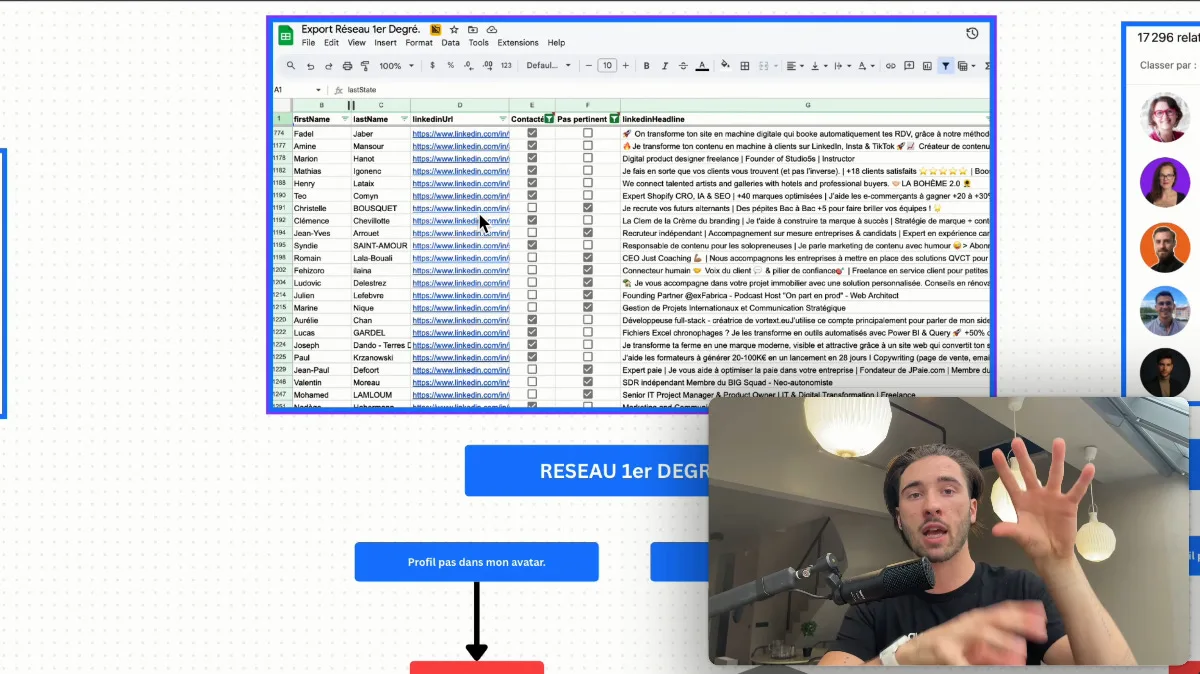Viewport: 1200px width, 674px height.
Task: Check Contacté box for Christelle BOUSQUET
Action: (x=532, y=208)
